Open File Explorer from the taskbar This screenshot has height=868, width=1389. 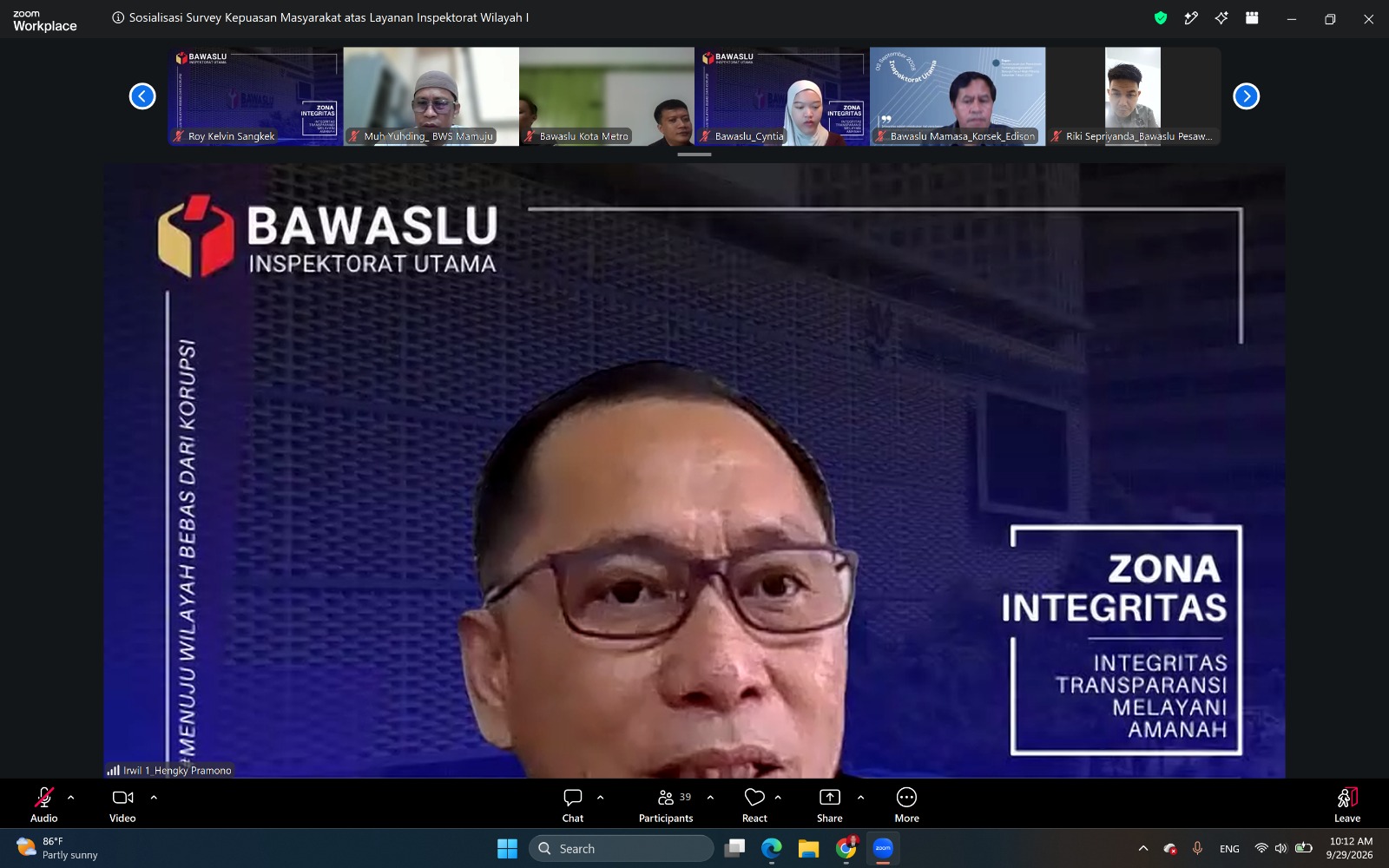pyautogui.click(x=808, y=848)
